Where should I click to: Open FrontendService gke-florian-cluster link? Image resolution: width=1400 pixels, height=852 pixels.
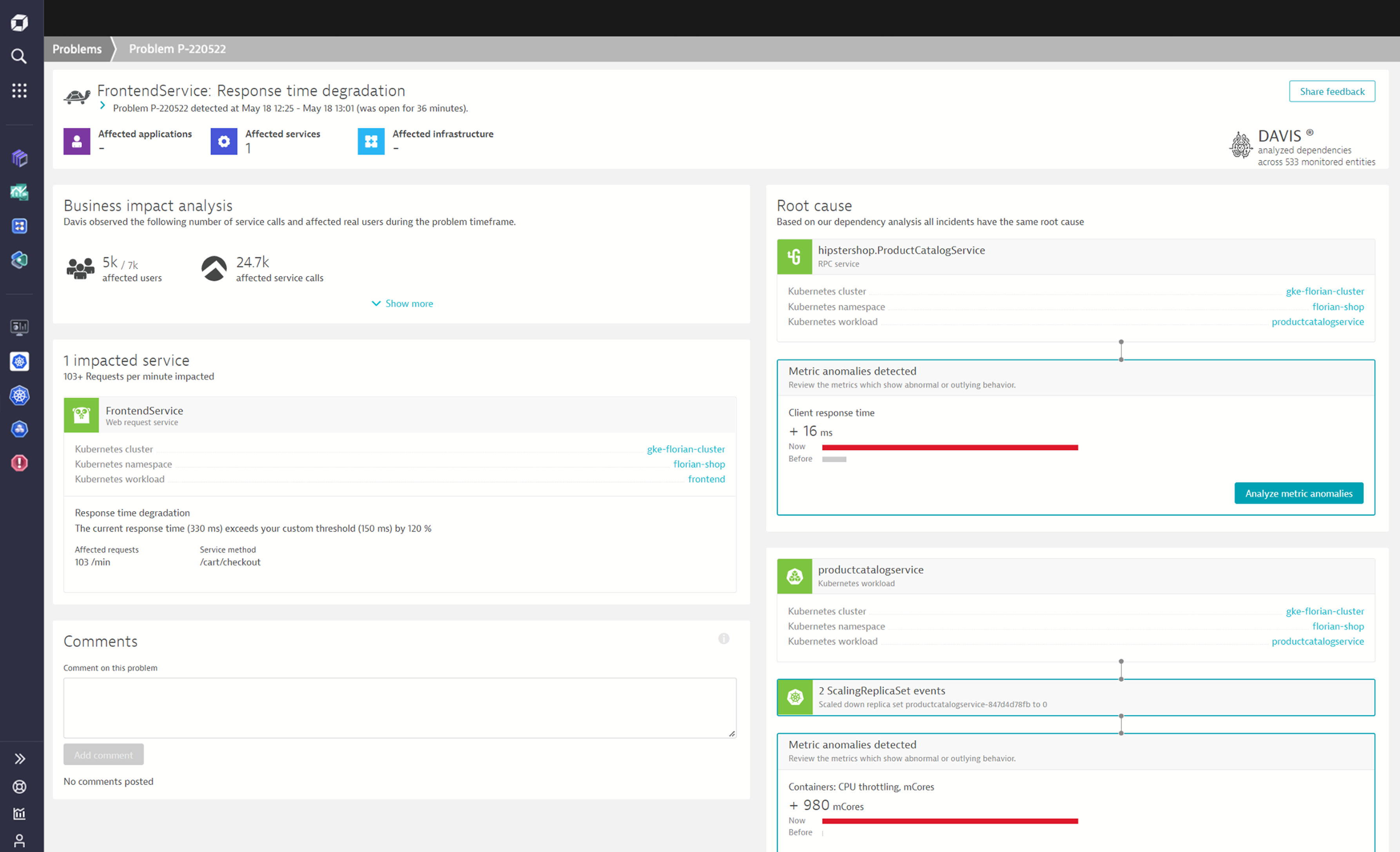(x=686, y=449)
